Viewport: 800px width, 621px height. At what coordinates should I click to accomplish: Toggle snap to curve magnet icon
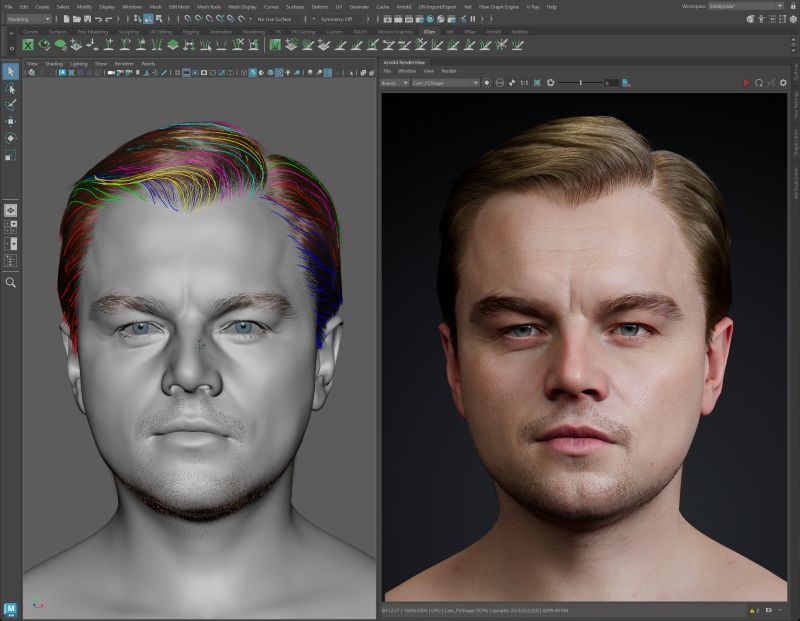[198, 19]
